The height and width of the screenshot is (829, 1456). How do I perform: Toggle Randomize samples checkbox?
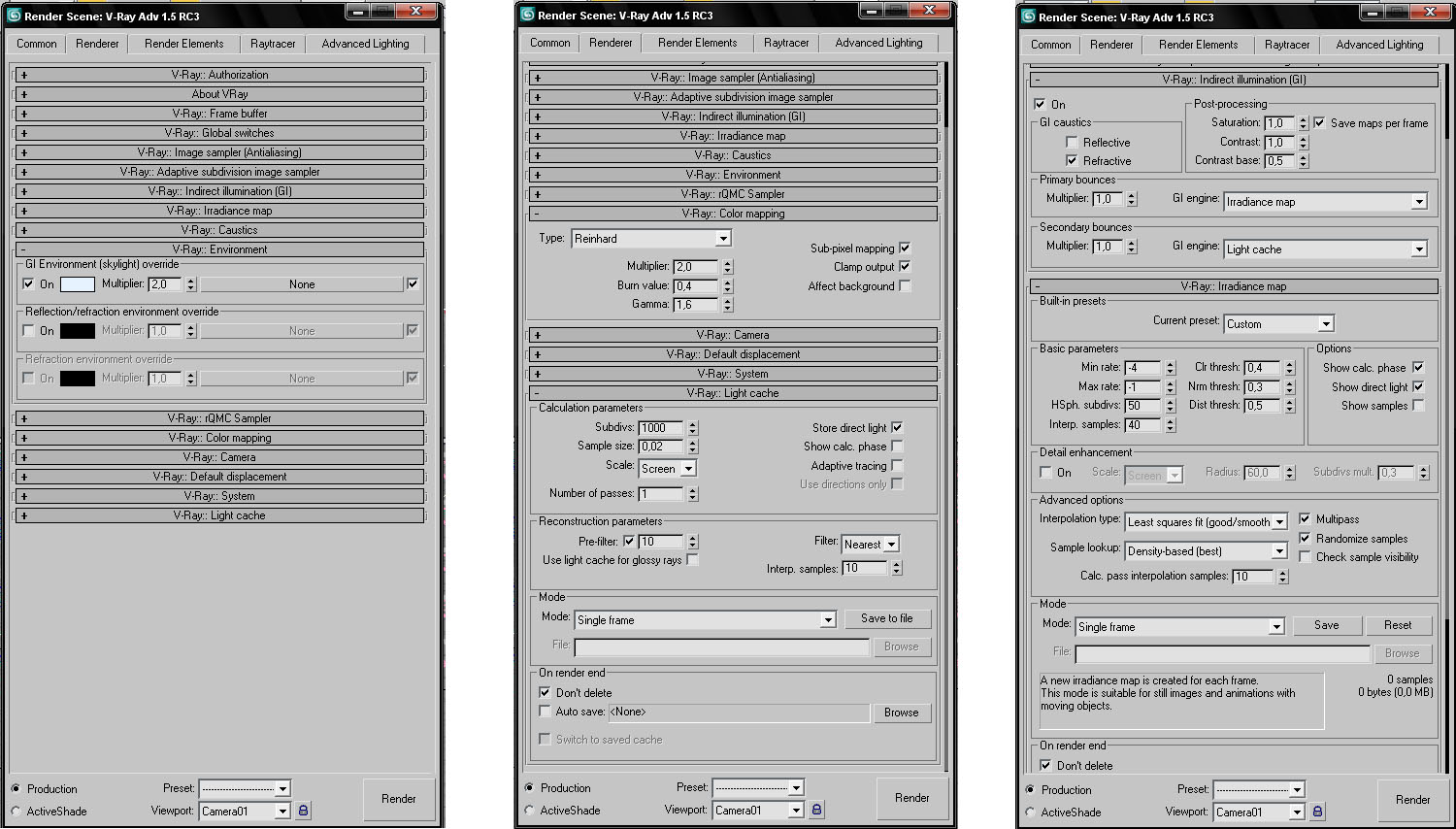click(x=1305, y=539)
